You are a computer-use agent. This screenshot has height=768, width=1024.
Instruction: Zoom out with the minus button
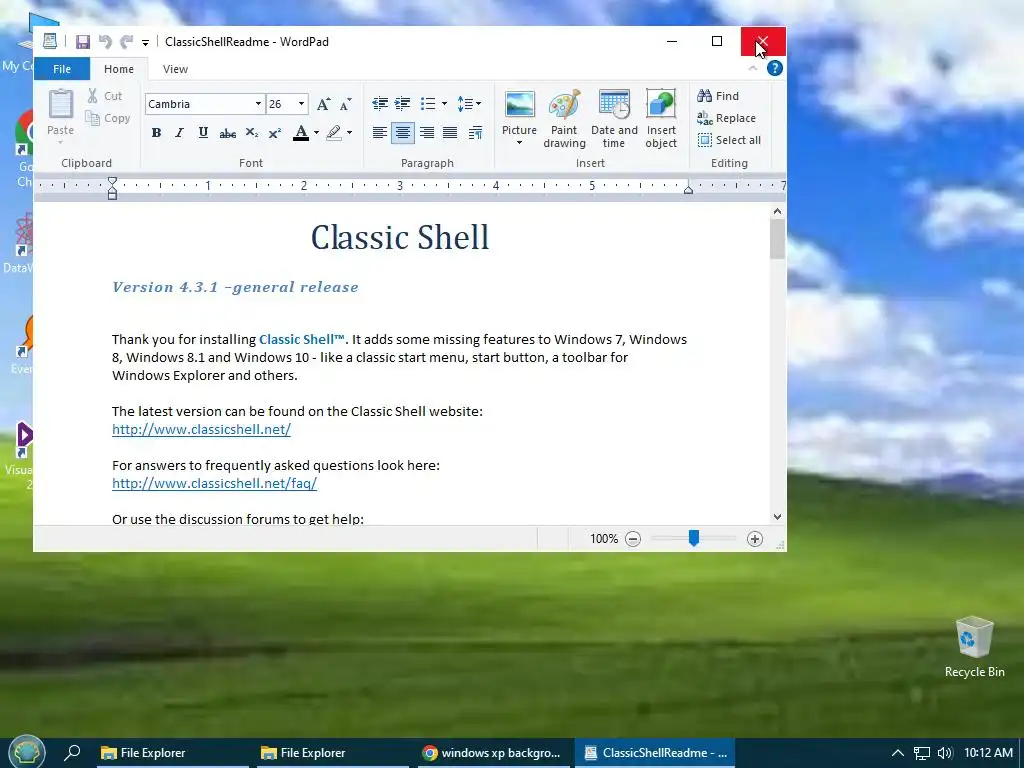[633, 539]
